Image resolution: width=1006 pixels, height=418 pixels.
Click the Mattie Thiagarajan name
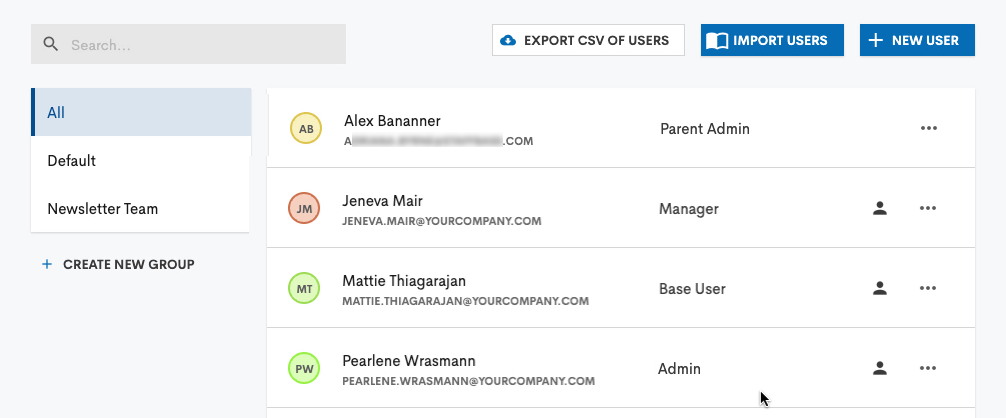404,281
